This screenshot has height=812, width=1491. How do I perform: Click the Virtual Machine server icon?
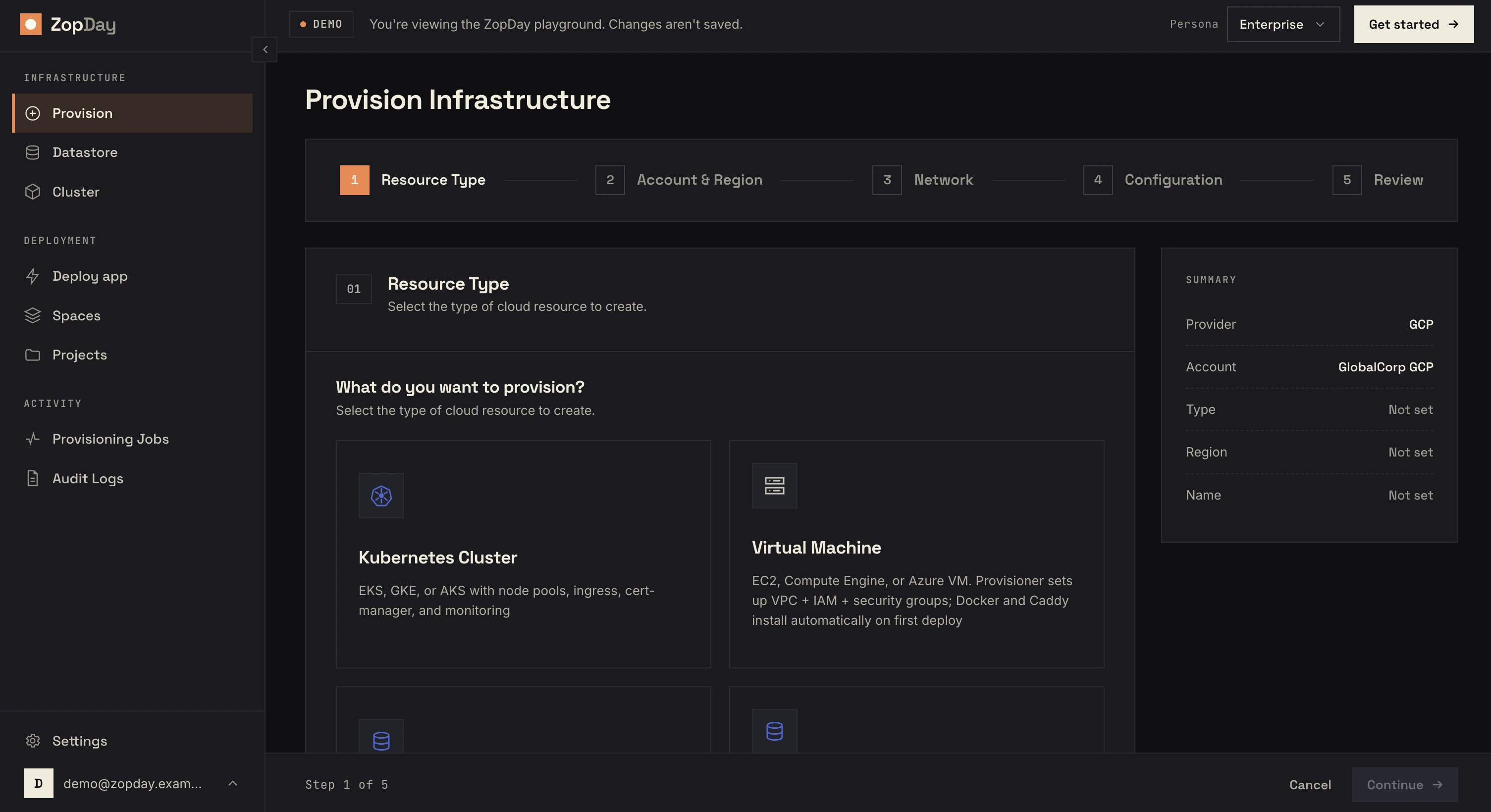[x=774, y=486]
